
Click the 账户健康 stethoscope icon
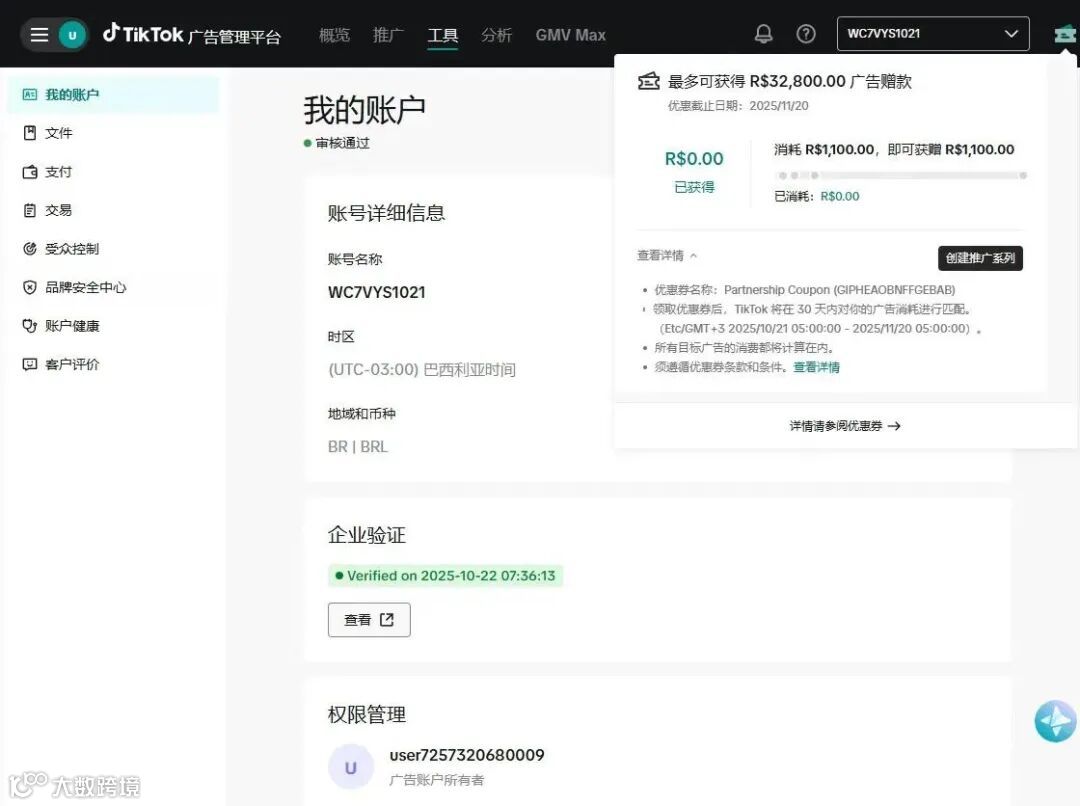(x=30, y=326)
